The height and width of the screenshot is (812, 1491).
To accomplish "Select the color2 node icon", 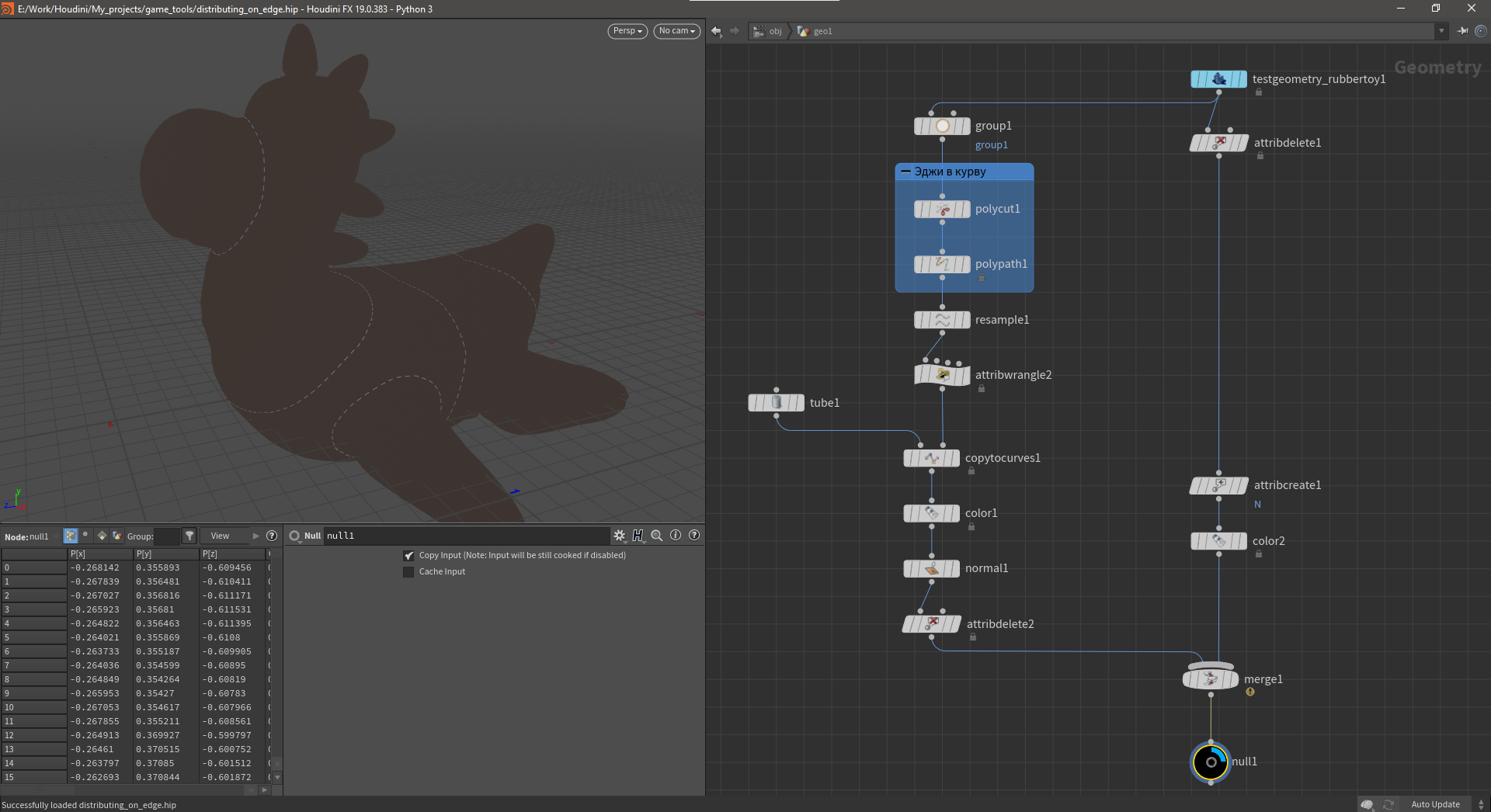I will click(1218, 541).
